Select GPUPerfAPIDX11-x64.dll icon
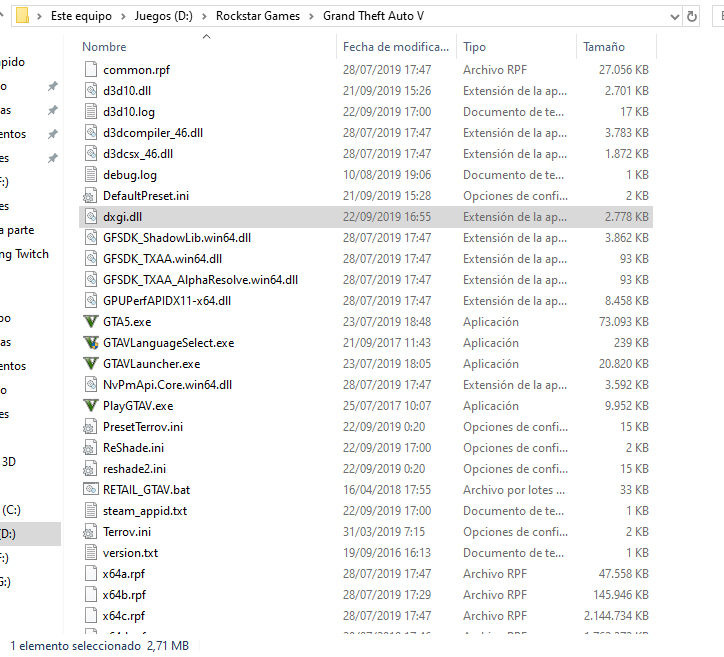 coord(91,301)
